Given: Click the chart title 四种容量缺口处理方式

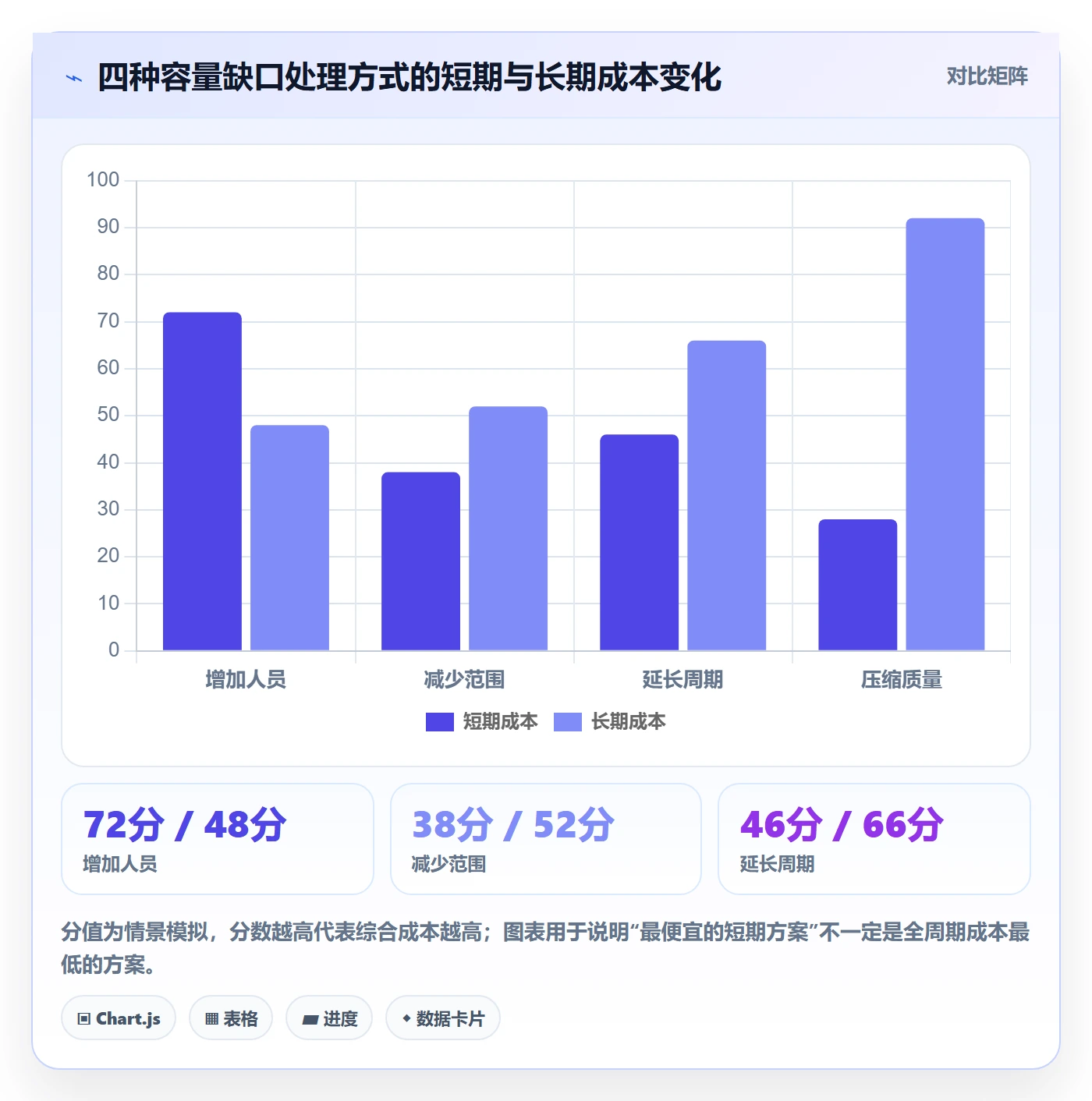Looking at the screenshot, I should 409,77.
